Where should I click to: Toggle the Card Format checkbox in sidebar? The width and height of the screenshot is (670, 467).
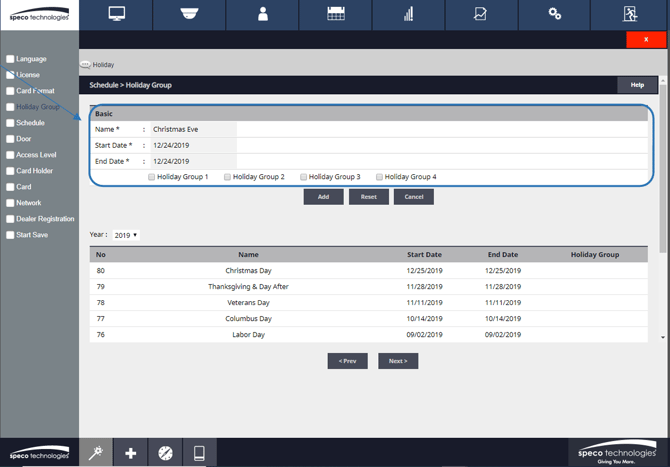10,91
